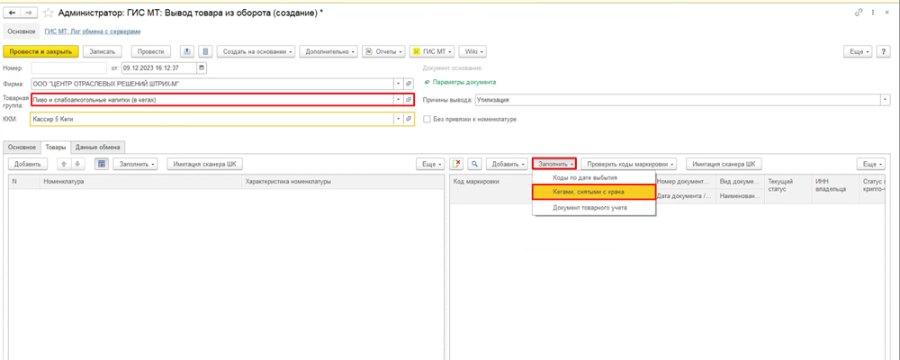Screen dimensions: 900x360
Task: Open the Дополнительно dropdown
Action: click(x=329, y=52)
